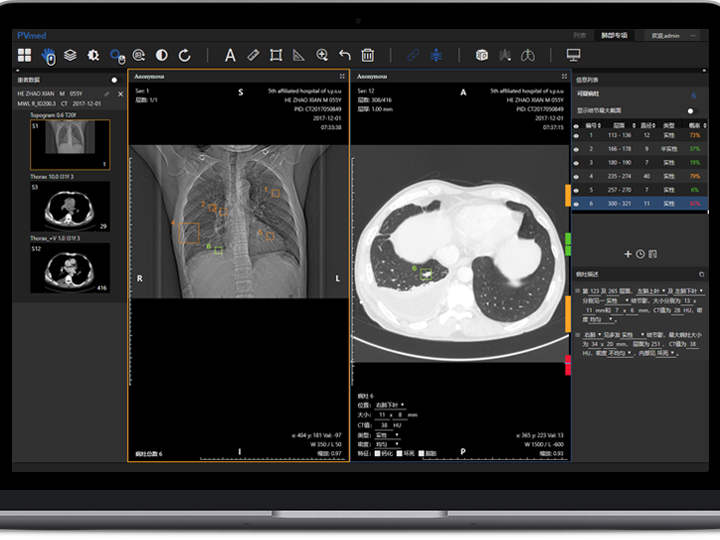
Task: Click the plus button to add nodule
Action: (x=628, y=254)
